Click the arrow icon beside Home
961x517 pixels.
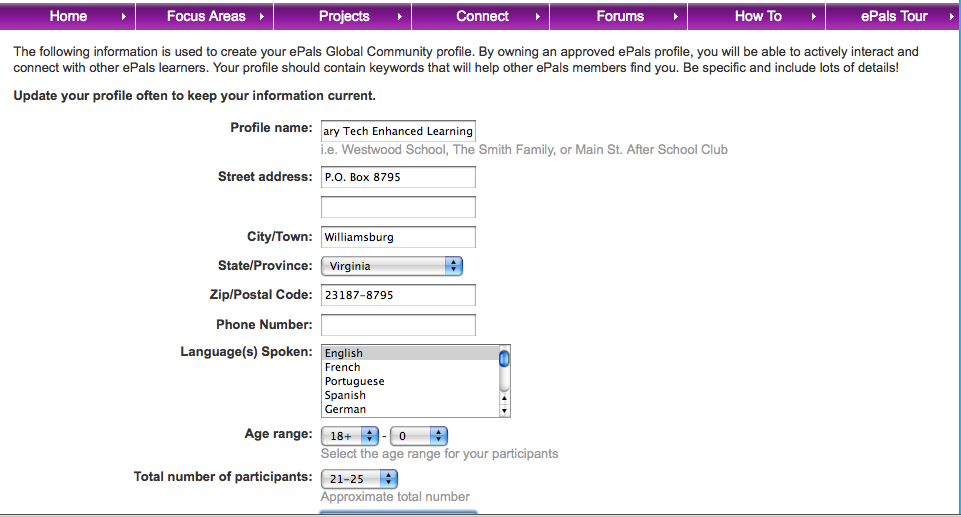tap(124, 17)
